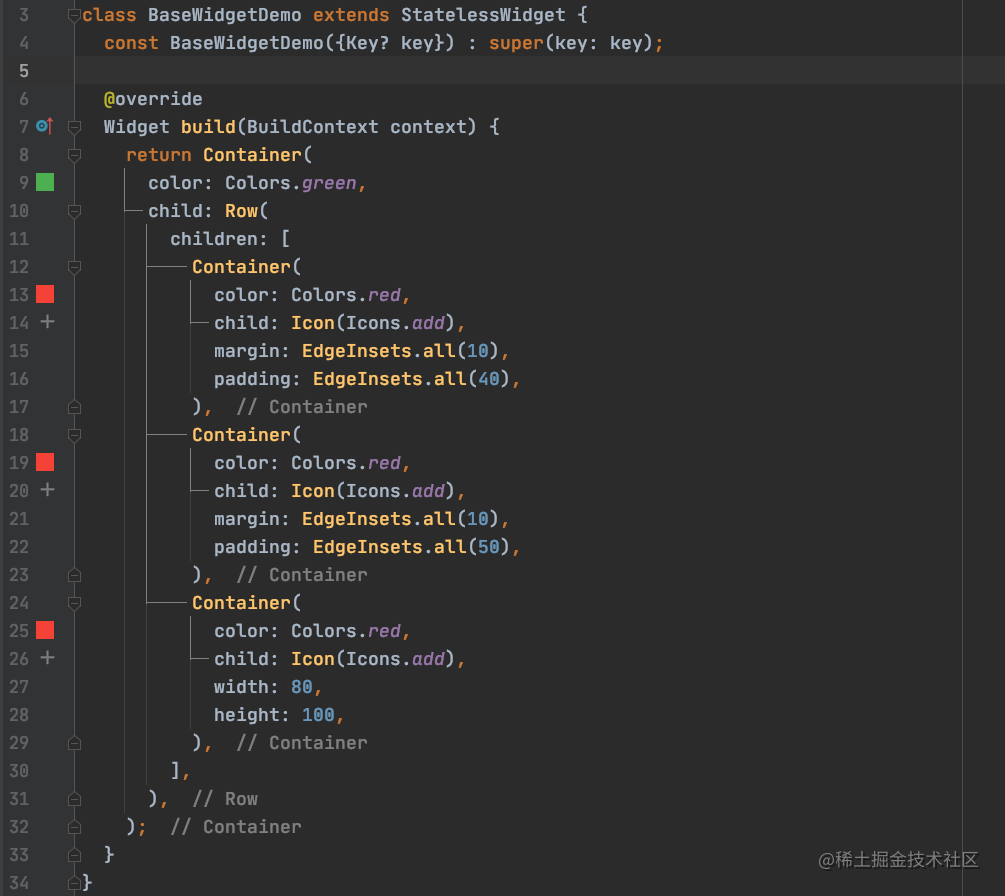
Task: Collapse the build method fold on line 7
Action: [x=74, y=127]
